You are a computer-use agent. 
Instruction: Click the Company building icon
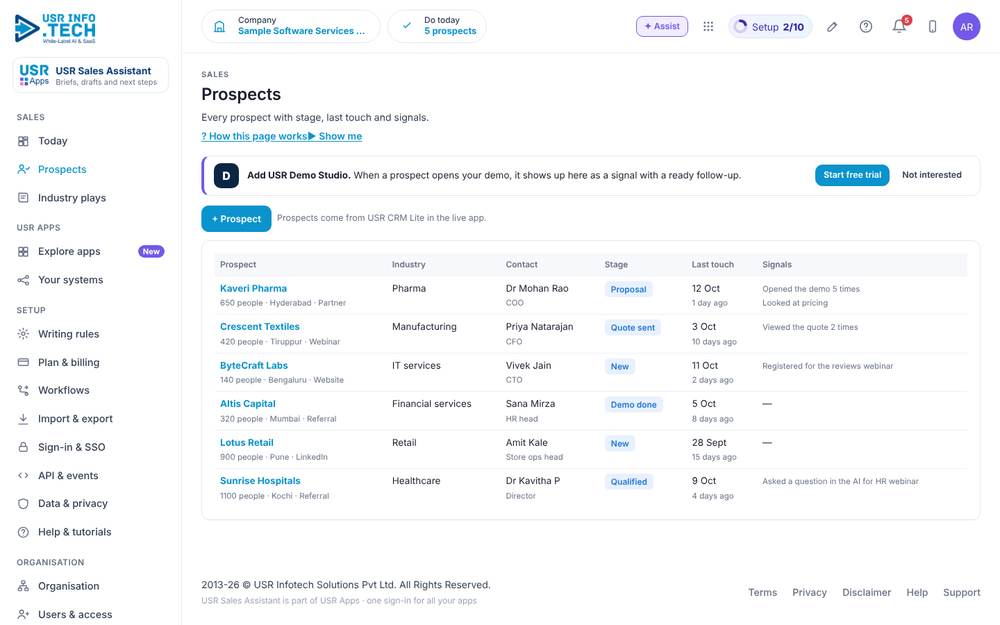tap(219, 27)
